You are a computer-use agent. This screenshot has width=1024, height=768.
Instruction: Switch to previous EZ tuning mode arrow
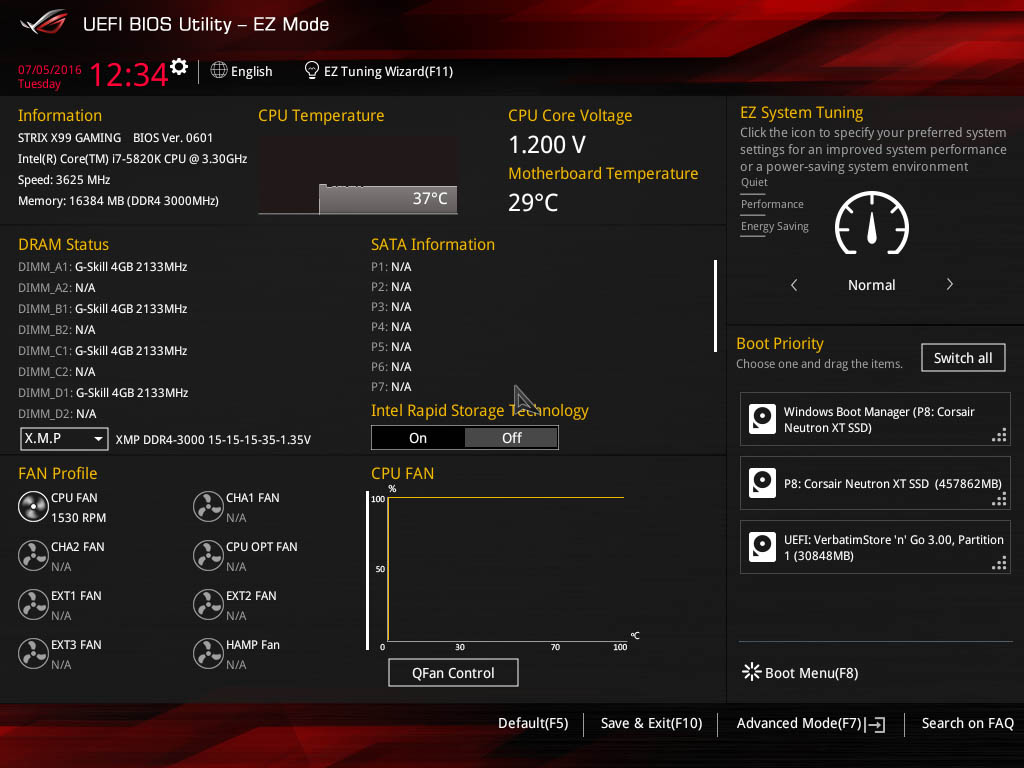coord(794,285)
